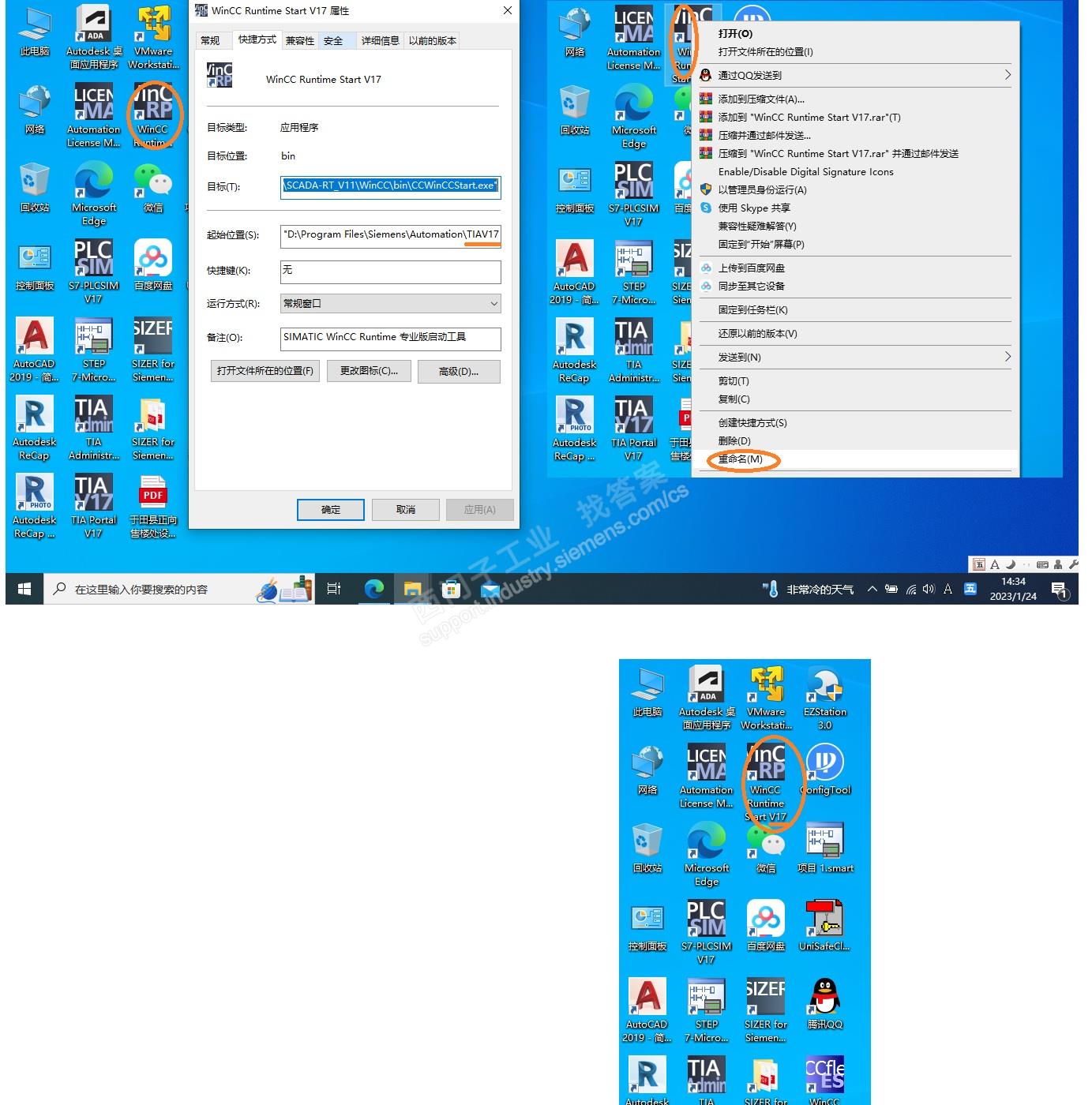Open Microsoft Store from the taskbar
This screenshot has width=1092, height=1105.
coord(451,589)
